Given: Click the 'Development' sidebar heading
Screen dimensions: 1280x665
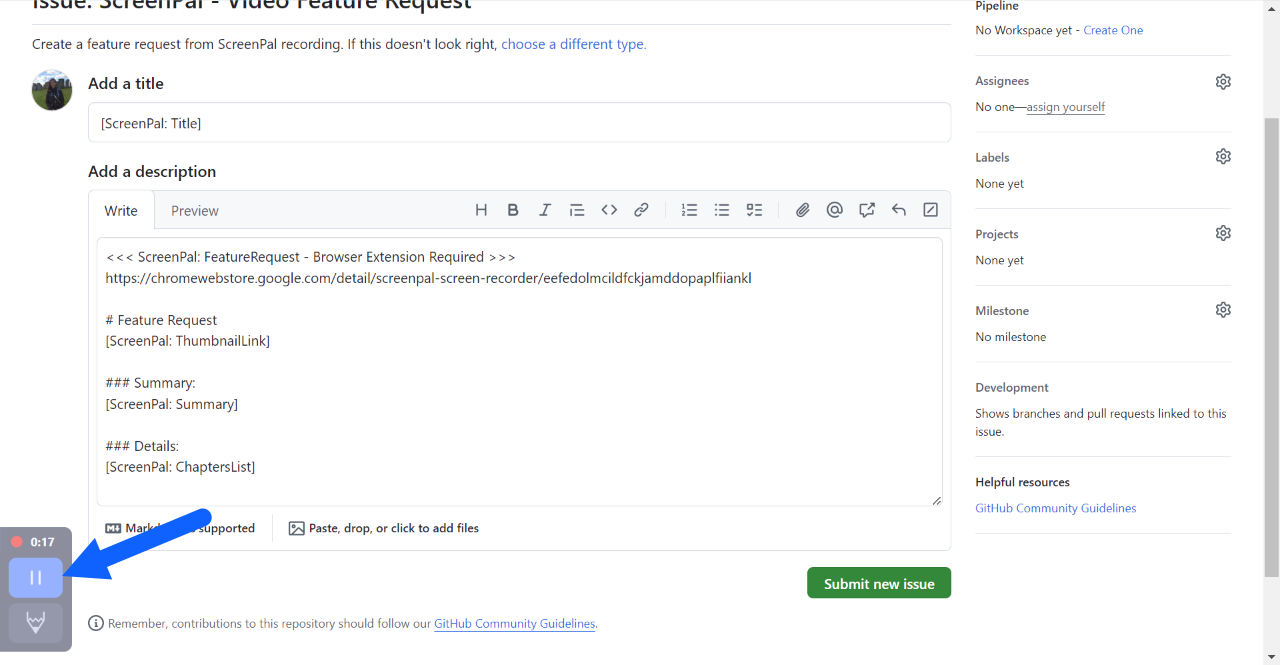Looking at the screenshot, I should click(1012, 387).
